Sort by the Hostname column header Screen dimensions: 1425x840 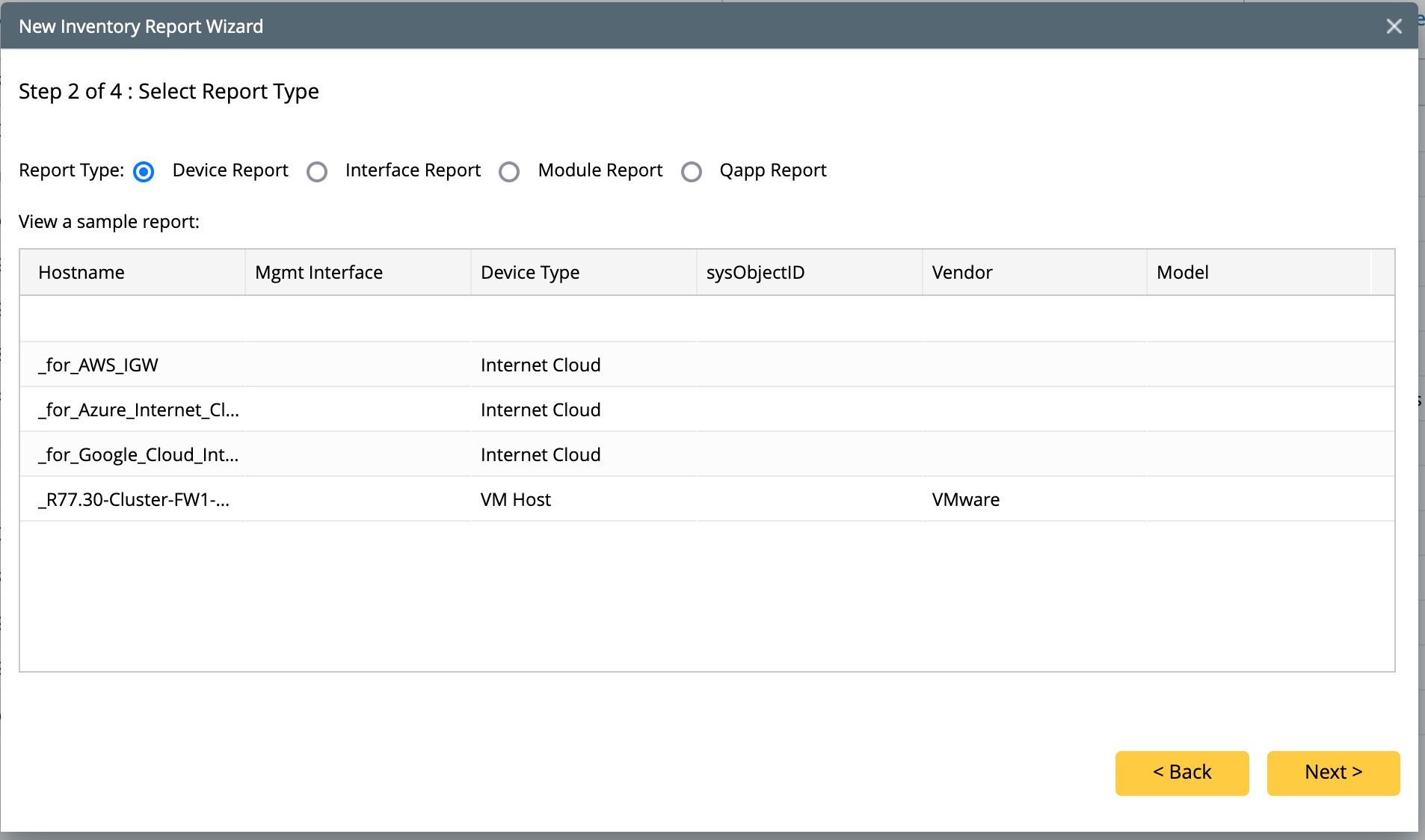81,273
